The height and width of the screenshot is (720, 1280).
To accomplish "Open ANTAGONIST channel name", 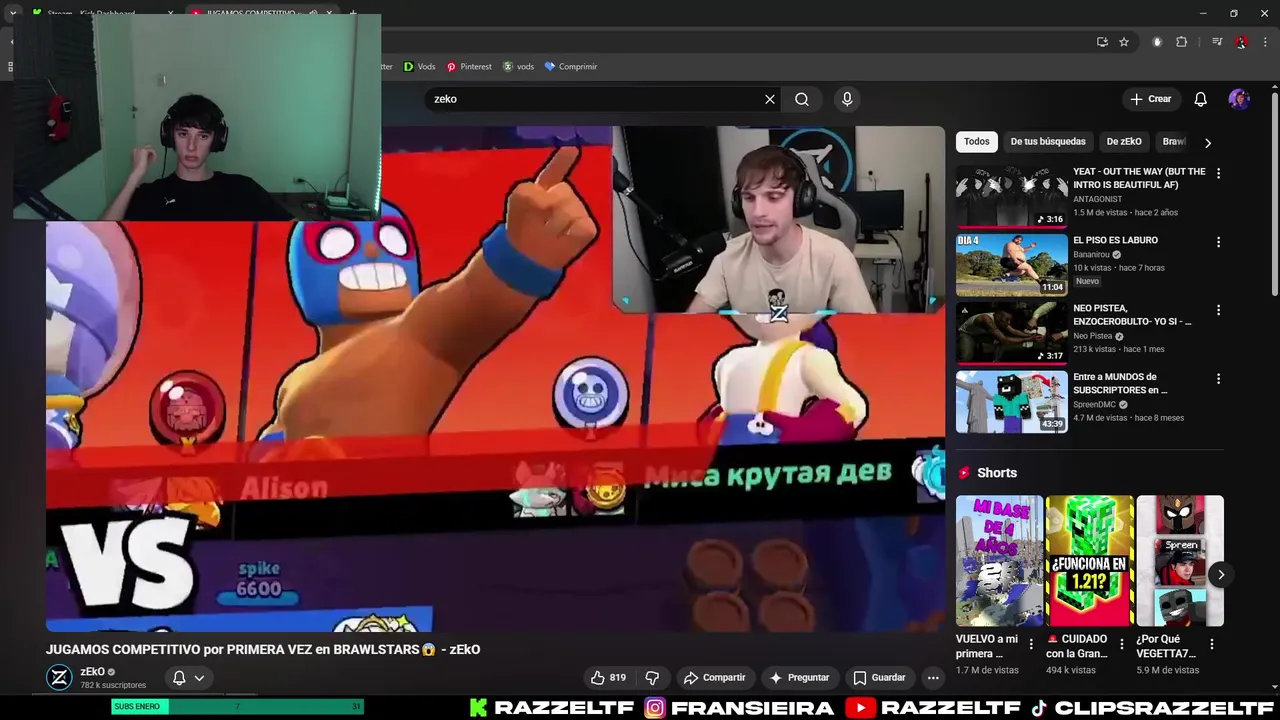I will [x=1097, y=199].
